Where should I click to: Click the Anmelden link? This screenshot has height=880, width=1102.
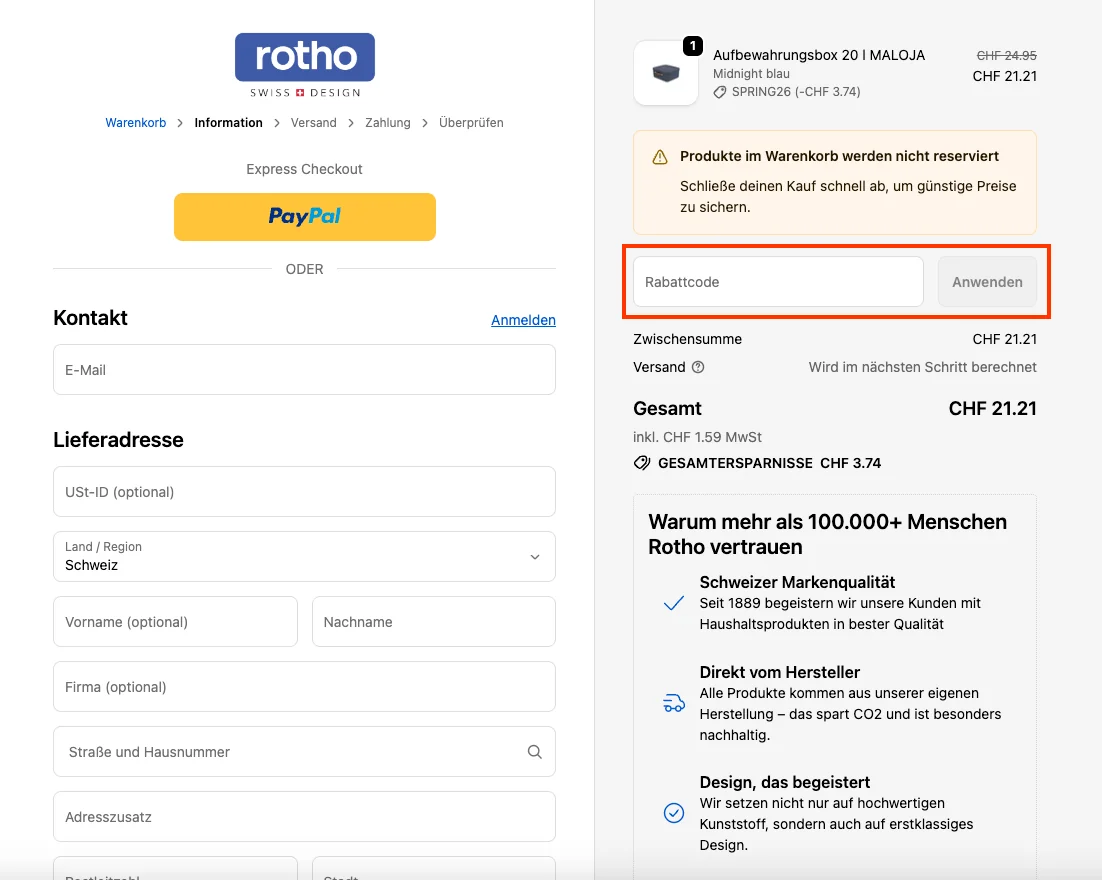[x=523, y=320]
